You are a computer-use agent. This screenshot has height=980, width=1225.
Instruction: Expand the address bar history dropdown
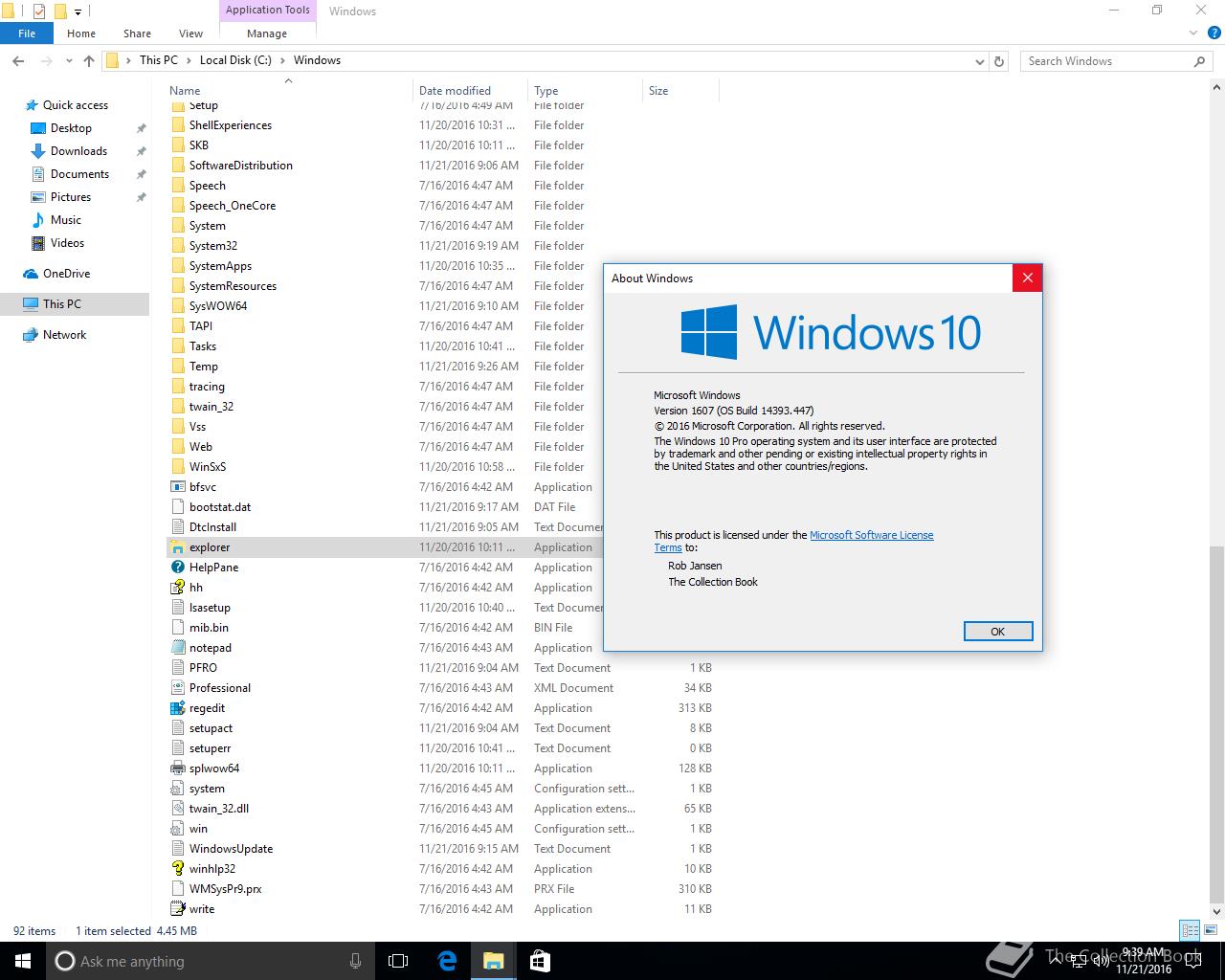pos(979,61)
